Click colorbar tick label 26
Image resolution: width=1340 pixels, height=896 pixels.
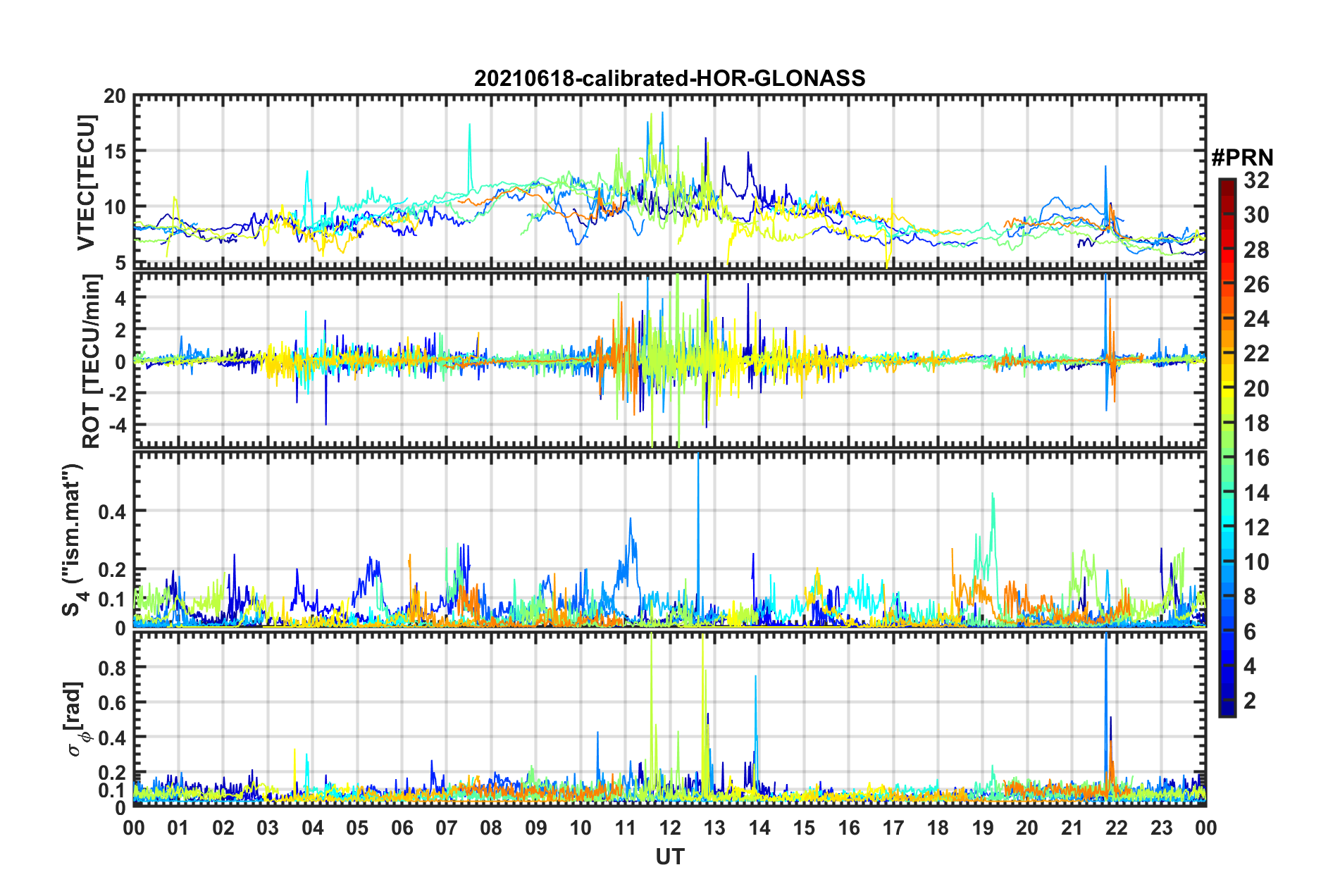(x=1255, y=285)
